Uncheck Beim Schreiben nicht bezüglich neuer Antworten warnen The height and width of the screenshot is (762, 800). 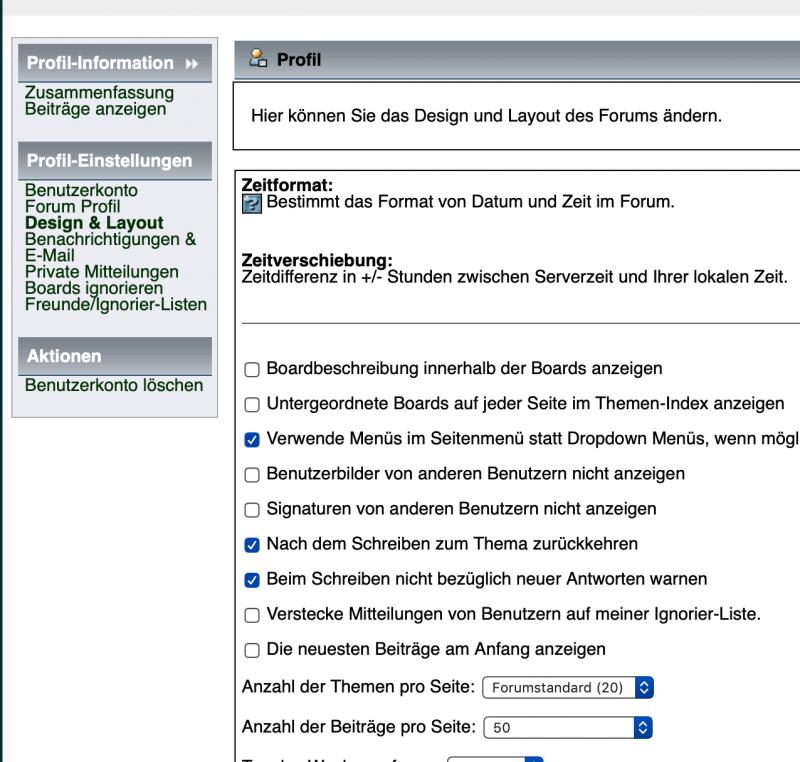252,580
